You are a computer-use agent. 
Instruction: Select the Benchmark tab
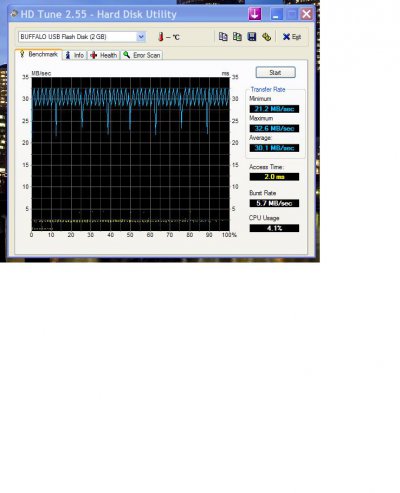coord(39,54)
